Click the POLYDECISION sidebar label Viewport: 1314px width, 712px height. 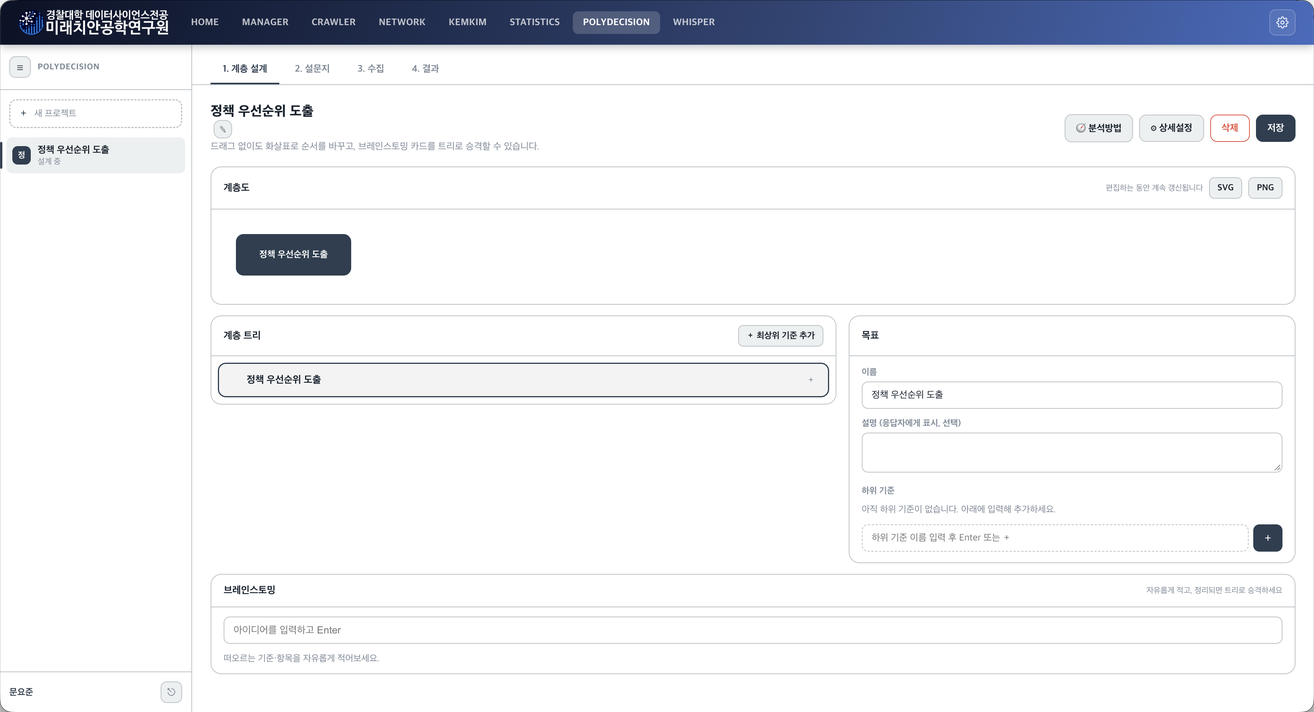click(x=68, y=67)
